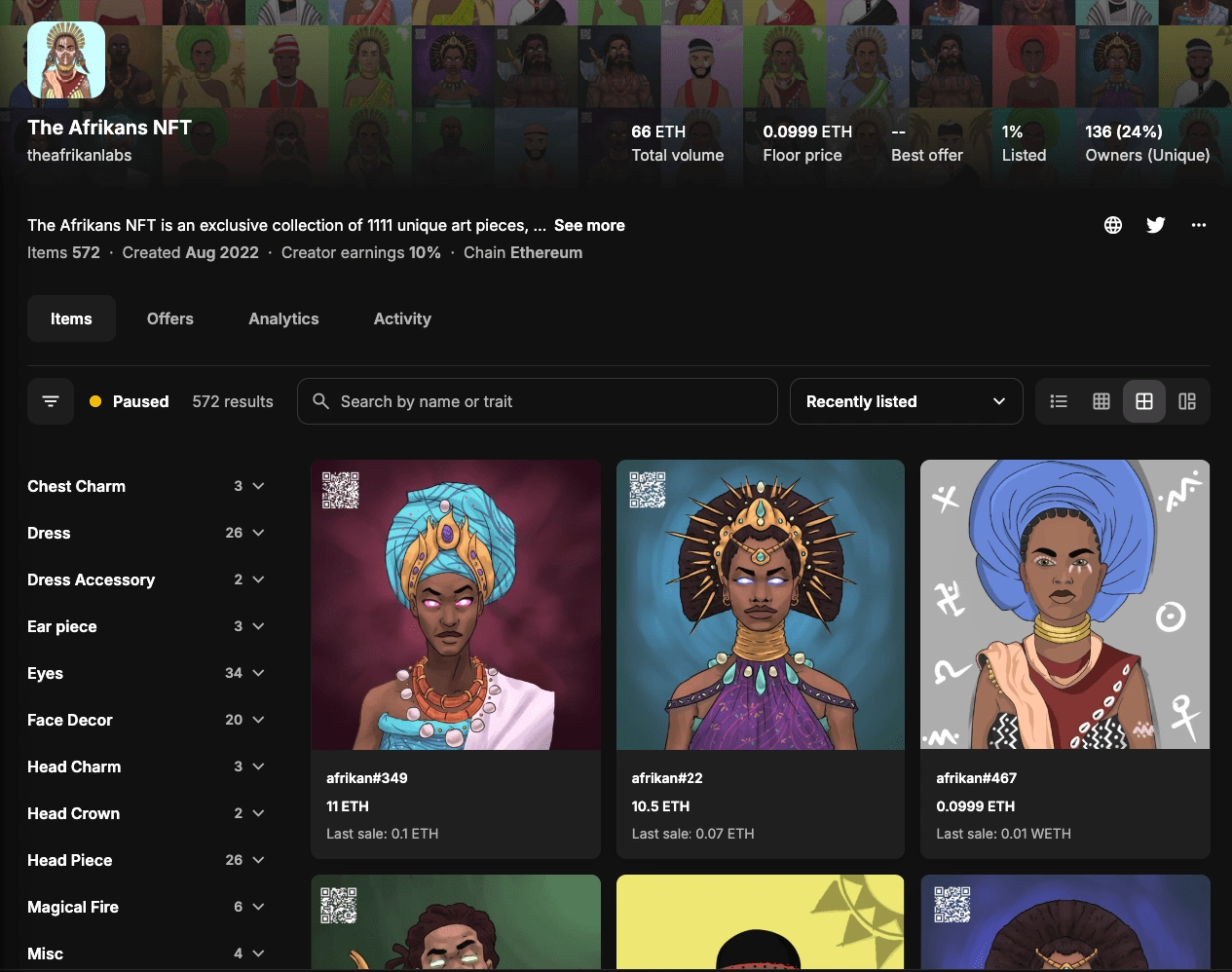The width and height of the screenshot is (1232, 972).
Task: Click the yellow Paused status dot
Action: tap(95, 401)
